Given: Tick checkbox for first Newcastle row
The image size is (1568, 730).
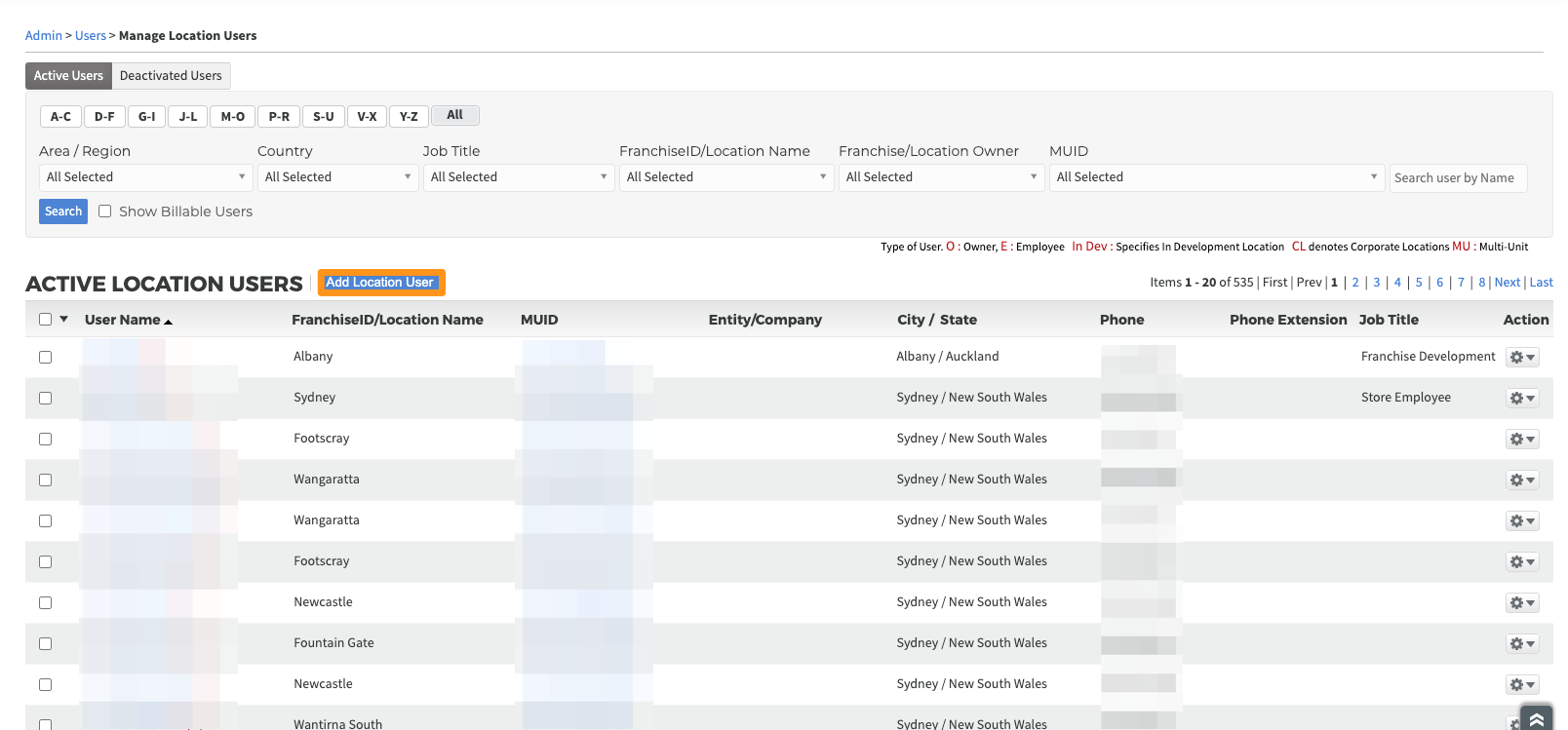Looking at the screenshot, I should coord(45,602).
